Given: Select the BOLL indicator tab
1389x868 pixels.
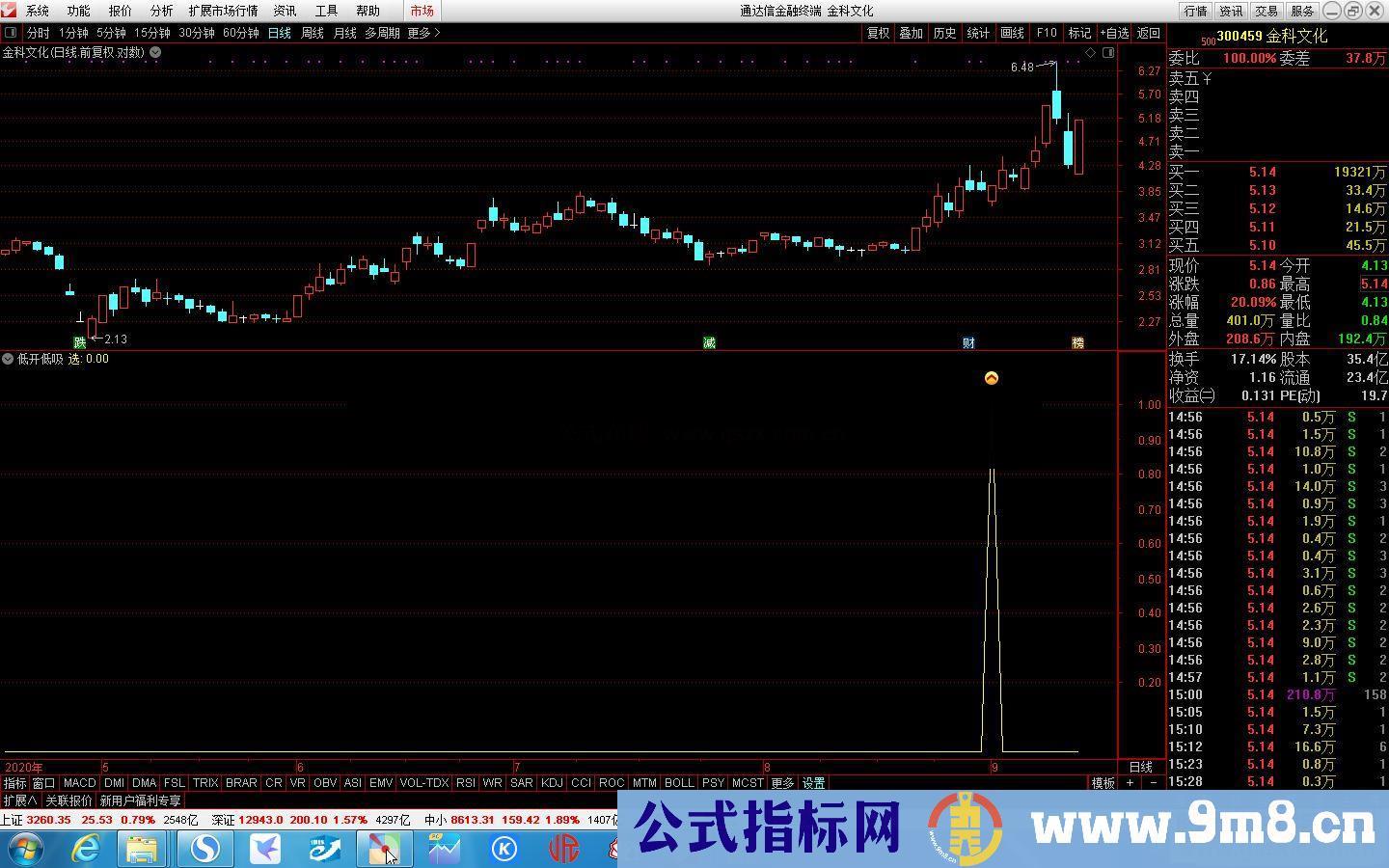Looking at the screenshot, I should tap(679, 783).
